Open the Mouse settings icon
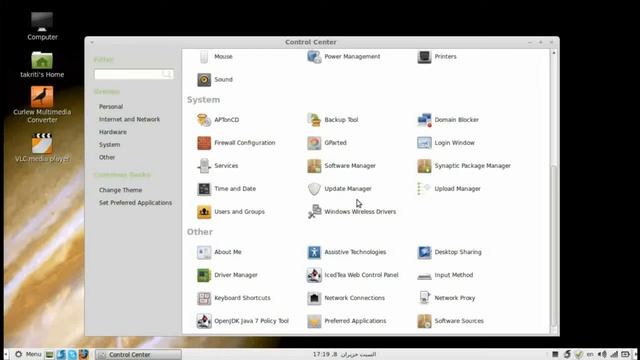The width and height of the screenshot is (640, 360). click(x=204, y=57)
